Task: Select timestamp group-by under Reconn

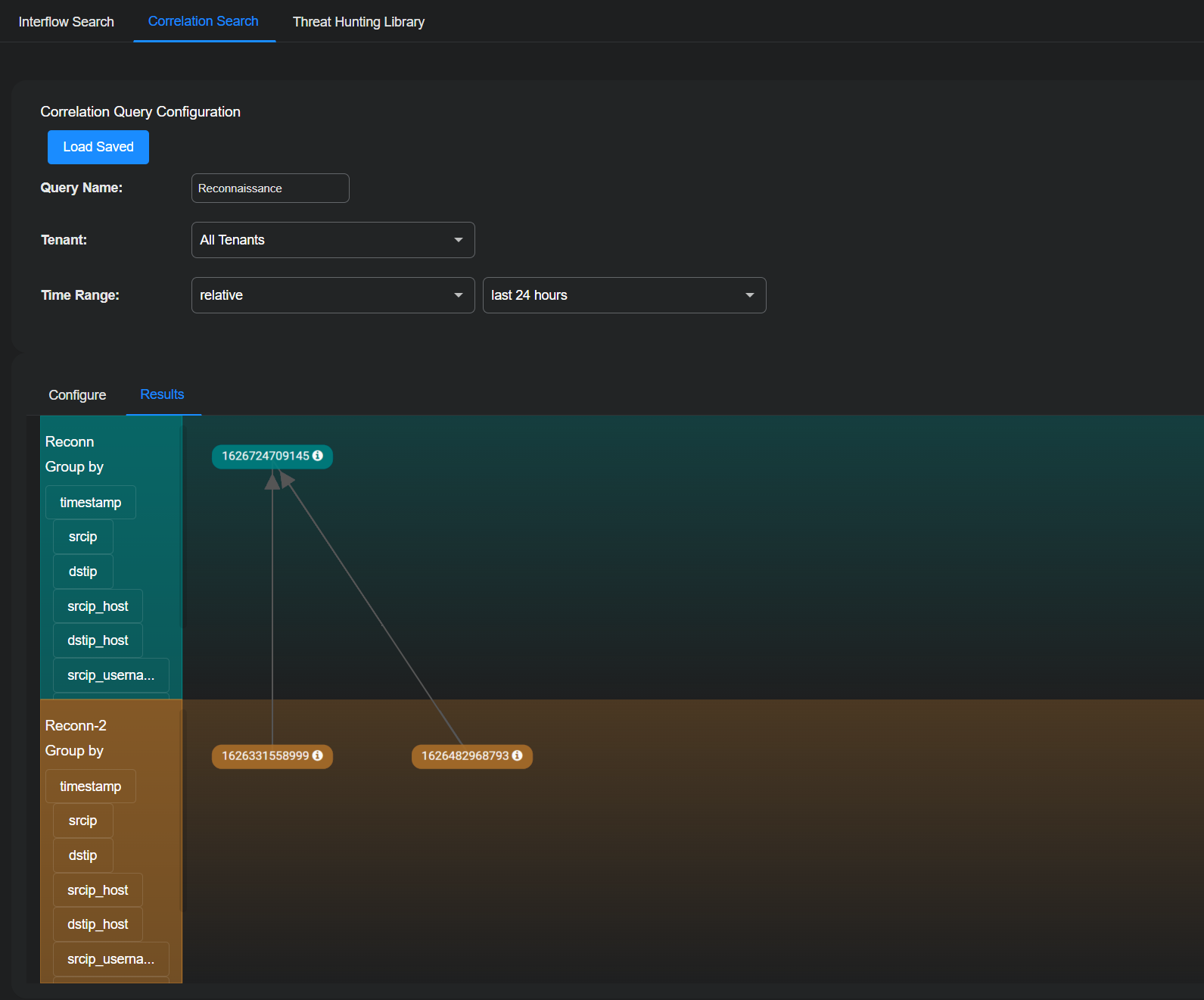Action: point(90,503)
